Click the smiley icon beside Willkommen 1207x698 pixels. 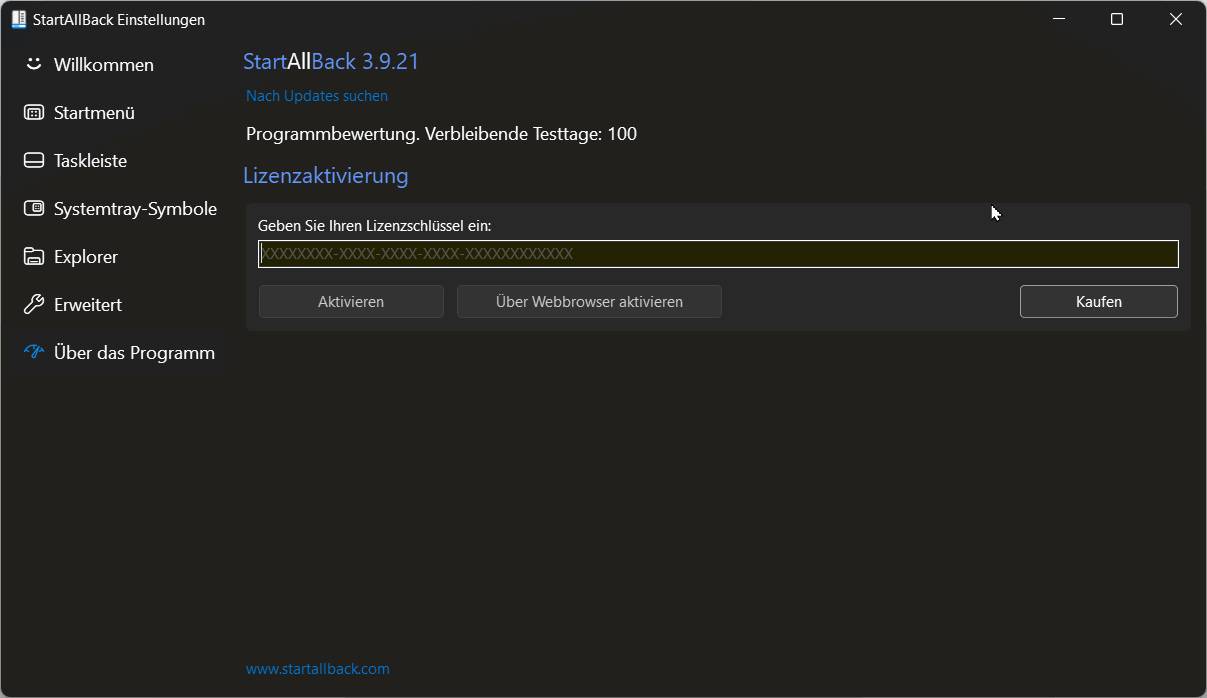34,64
